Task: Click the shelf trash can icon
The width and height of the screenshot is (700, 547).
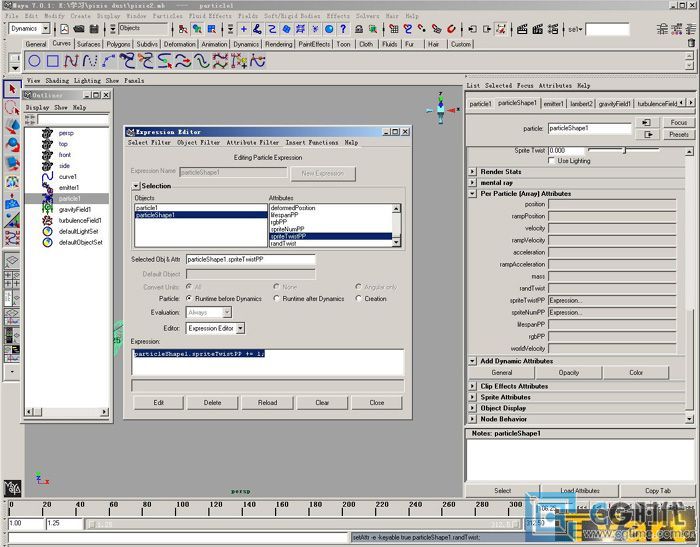Action: point(691,43)
